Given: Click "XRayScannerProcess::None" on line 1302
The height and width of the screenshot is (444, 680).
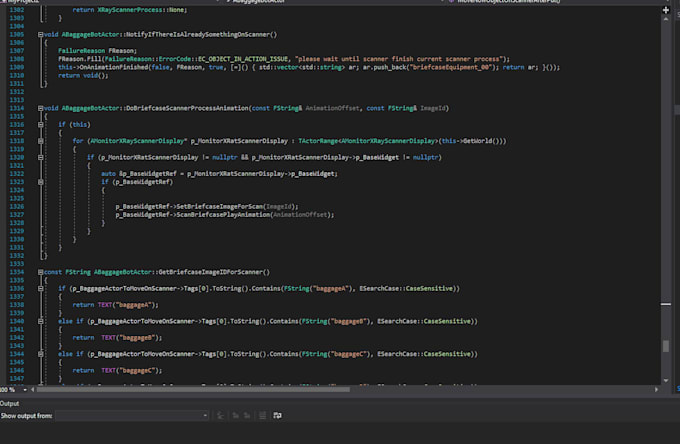Looking at the screenshot, I should [x=141, y=10].
